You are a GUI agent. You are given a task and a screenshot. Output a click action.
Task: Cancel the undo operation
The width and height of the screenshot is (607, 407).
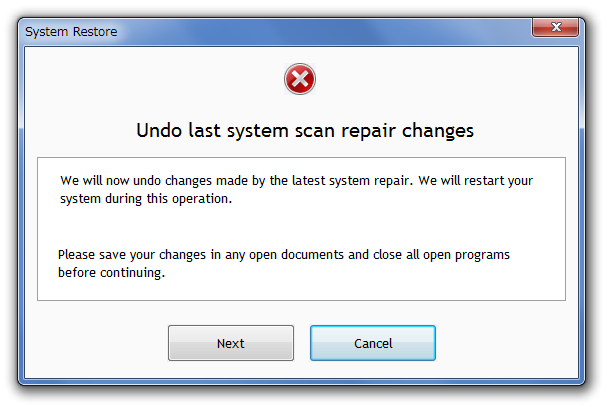pyautogui.click(x=373, y=343)
